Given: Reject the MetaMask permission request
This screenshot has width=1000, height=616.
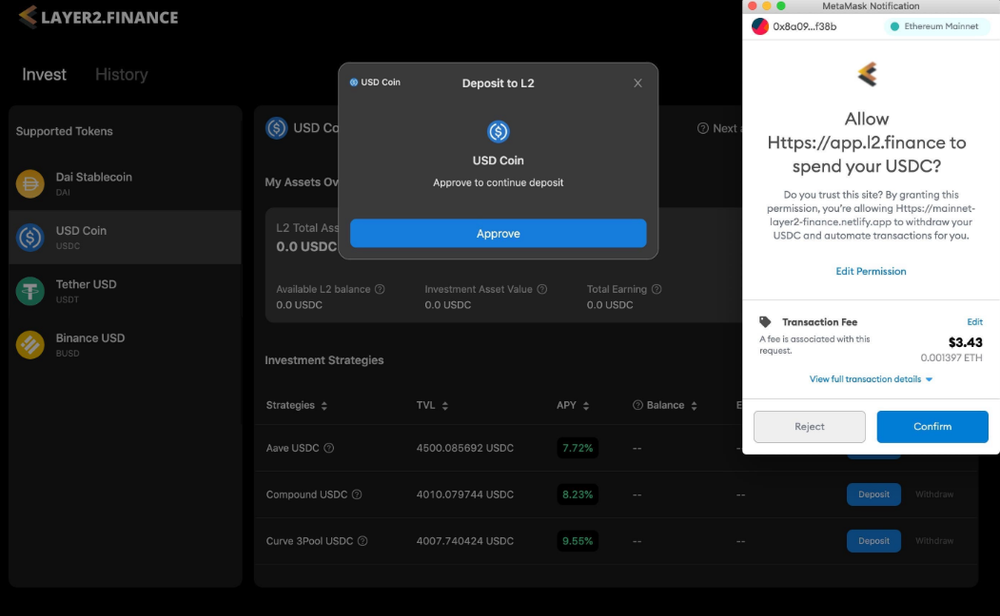Looking at the screenshot, I should (x=809, y=427).
